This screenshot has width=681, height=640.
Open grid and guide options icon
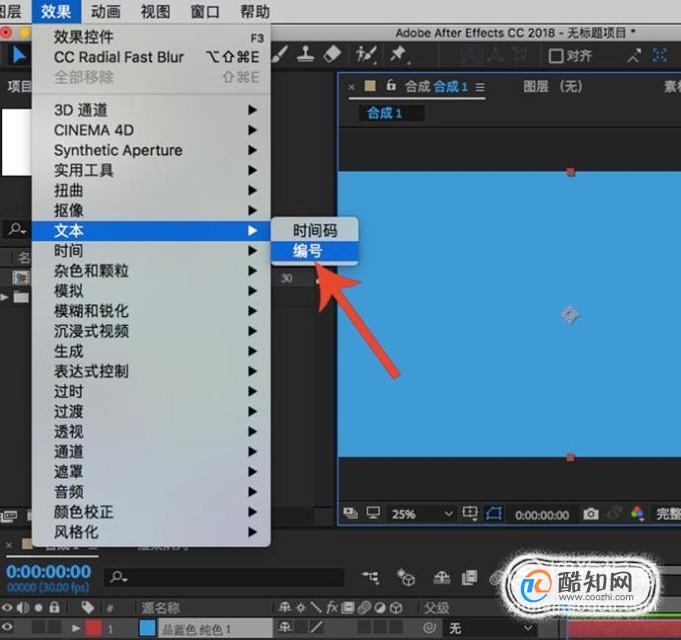pos(470,514)
